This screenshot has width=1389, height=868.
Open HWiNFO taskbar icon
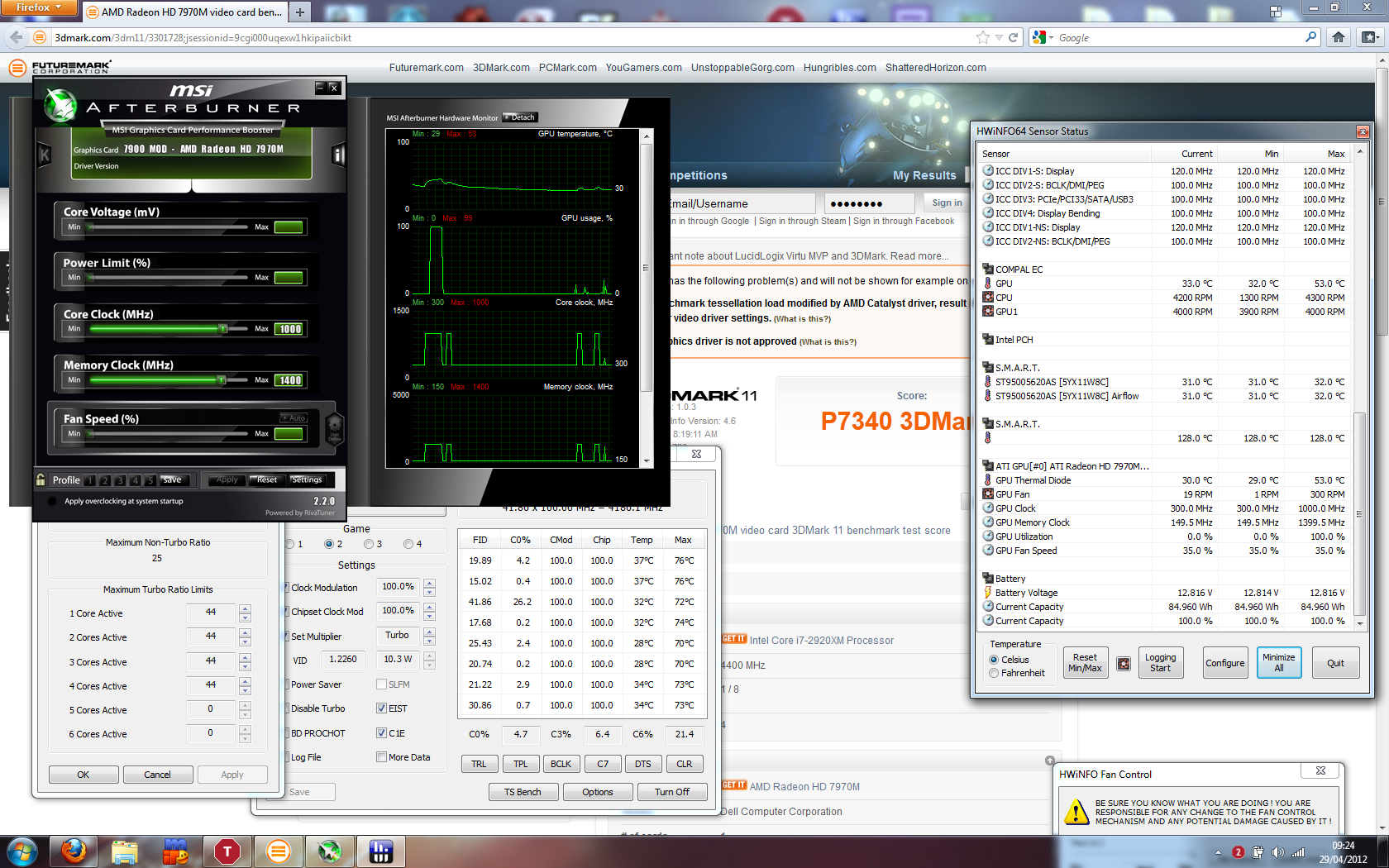(381, 851)
